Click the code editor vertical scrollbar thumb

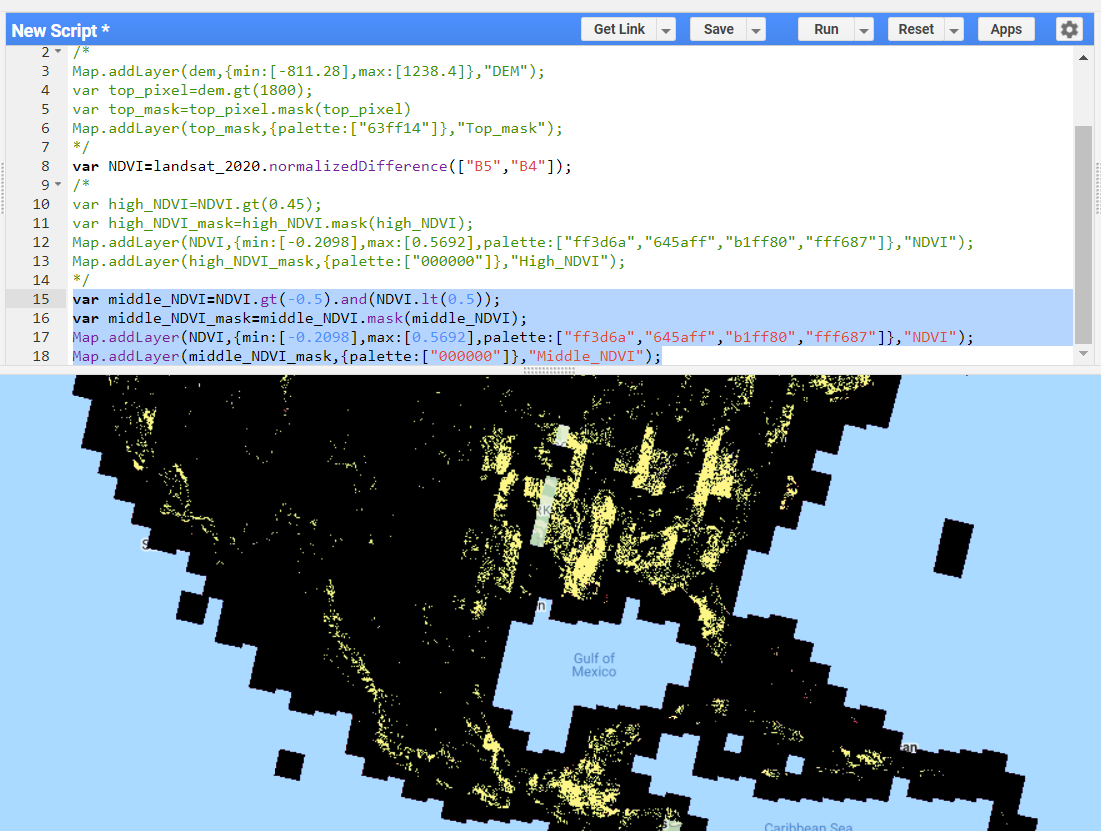coord(1083,235)
